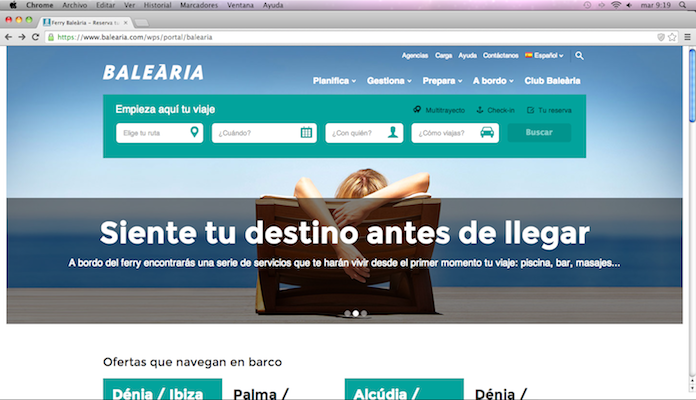Click the location pin route icon

pyautogui.click(x=194, y=132)
